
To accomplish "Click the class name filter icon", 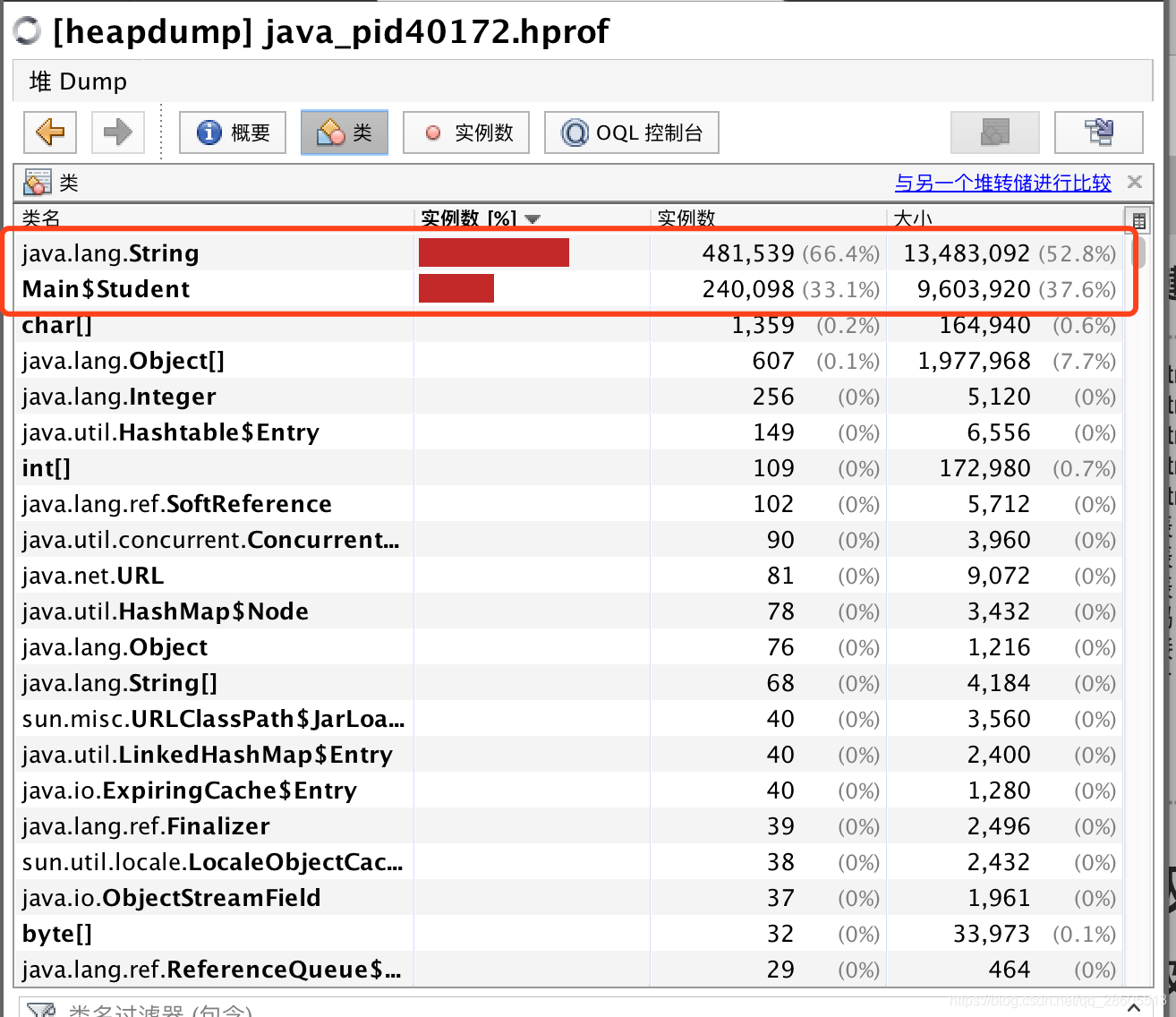I will coord(41,1010).
